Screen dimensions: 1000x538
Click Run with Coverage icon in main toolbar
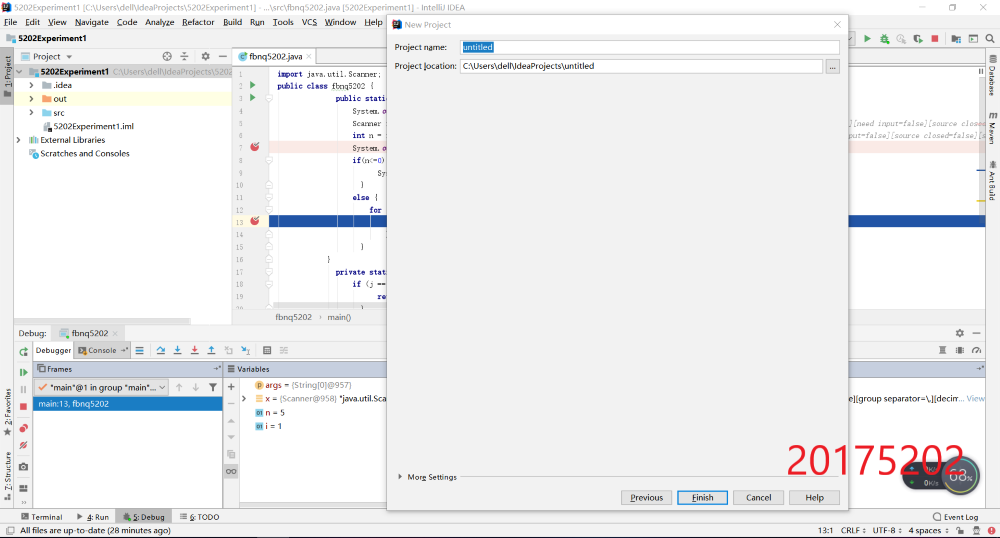(918, 39)
